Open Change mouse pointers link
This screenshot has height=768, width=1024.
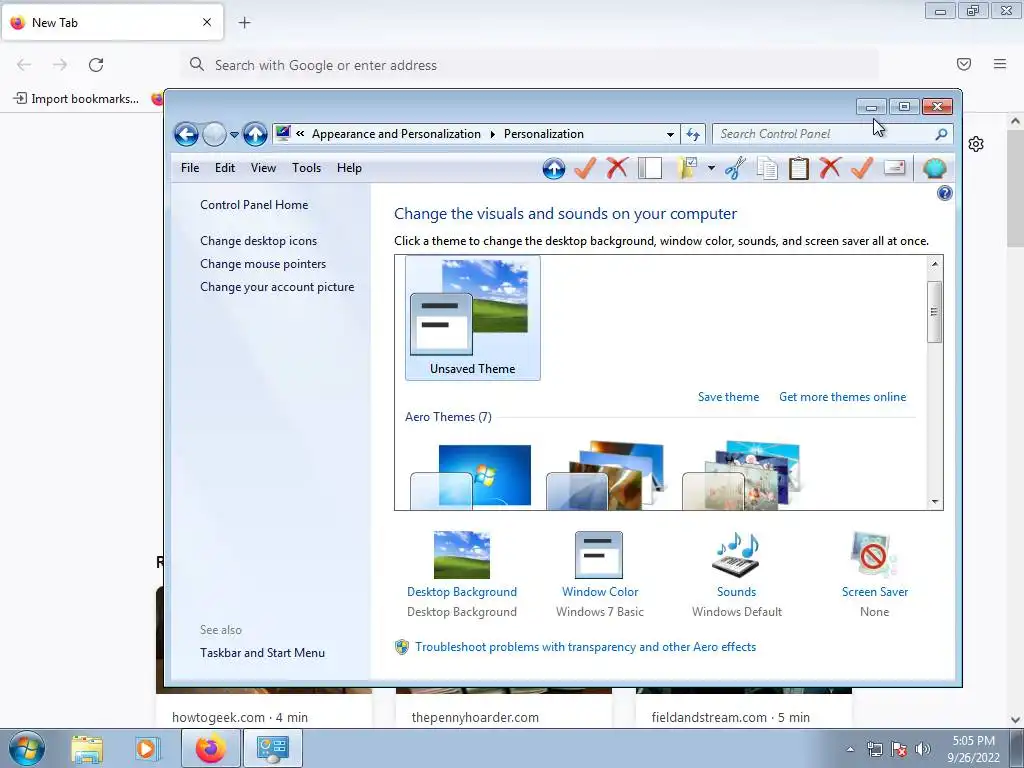263,264
